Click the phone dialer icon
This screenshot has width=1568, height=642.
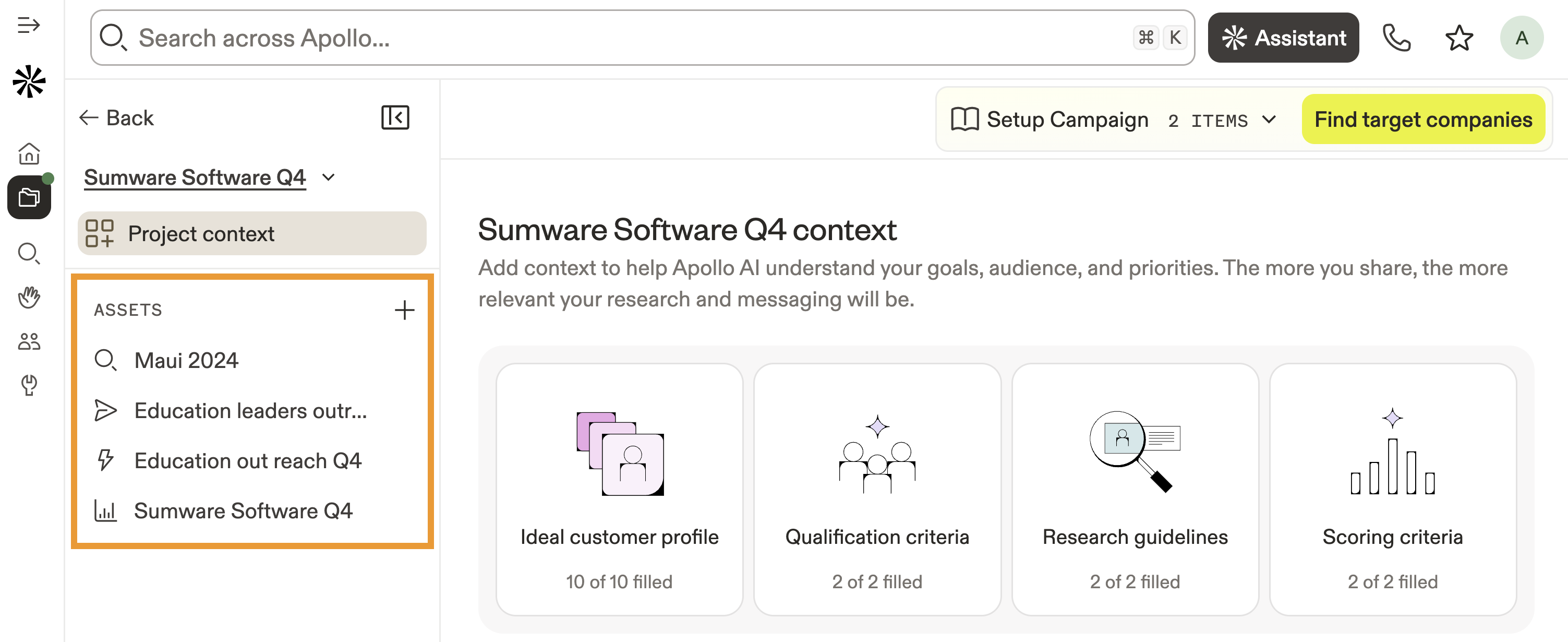pyautogui.click(x=1396, y=38)
